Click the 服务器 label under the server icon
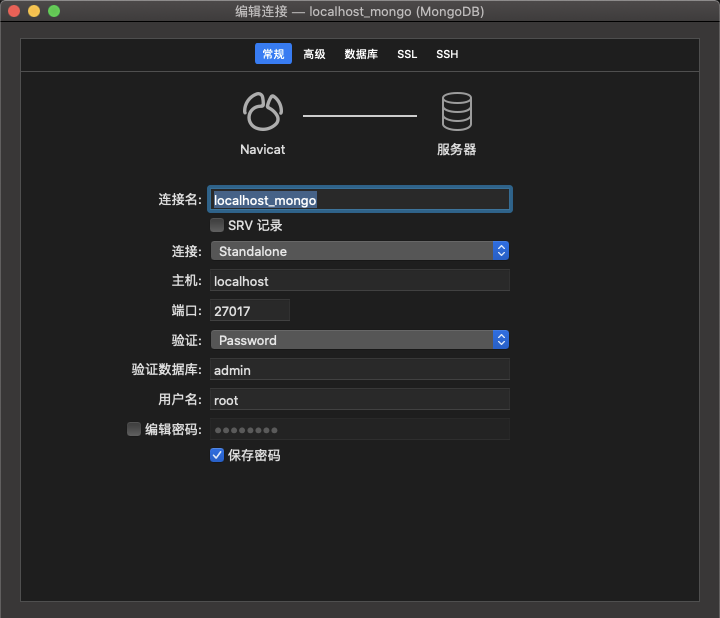Viewport: 720px width, 618px height. coord(456,149)
